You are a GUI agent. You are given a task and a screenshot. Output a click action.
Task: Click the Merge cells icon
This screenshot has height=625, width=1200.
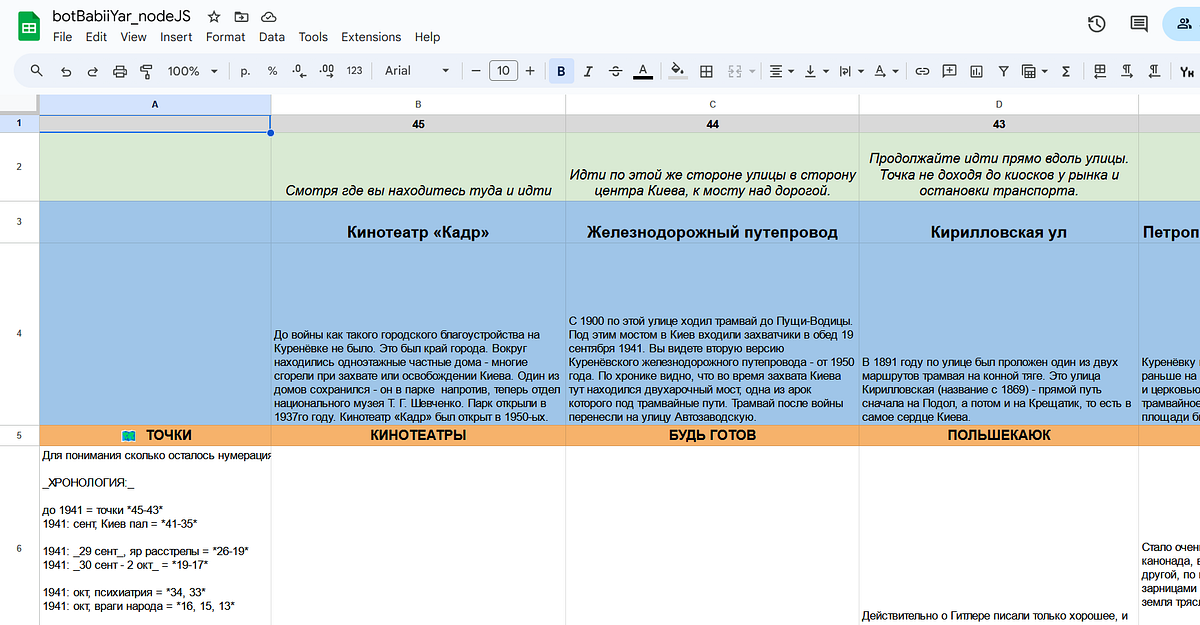[735, 71]
